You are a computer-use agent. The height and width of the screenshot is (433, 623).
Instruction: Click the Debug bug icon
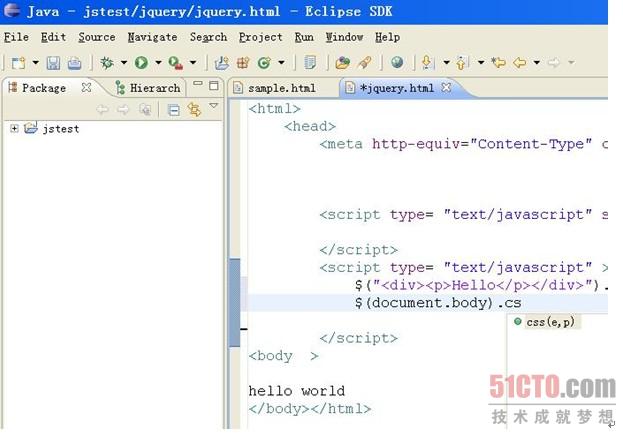coord(107,62)
